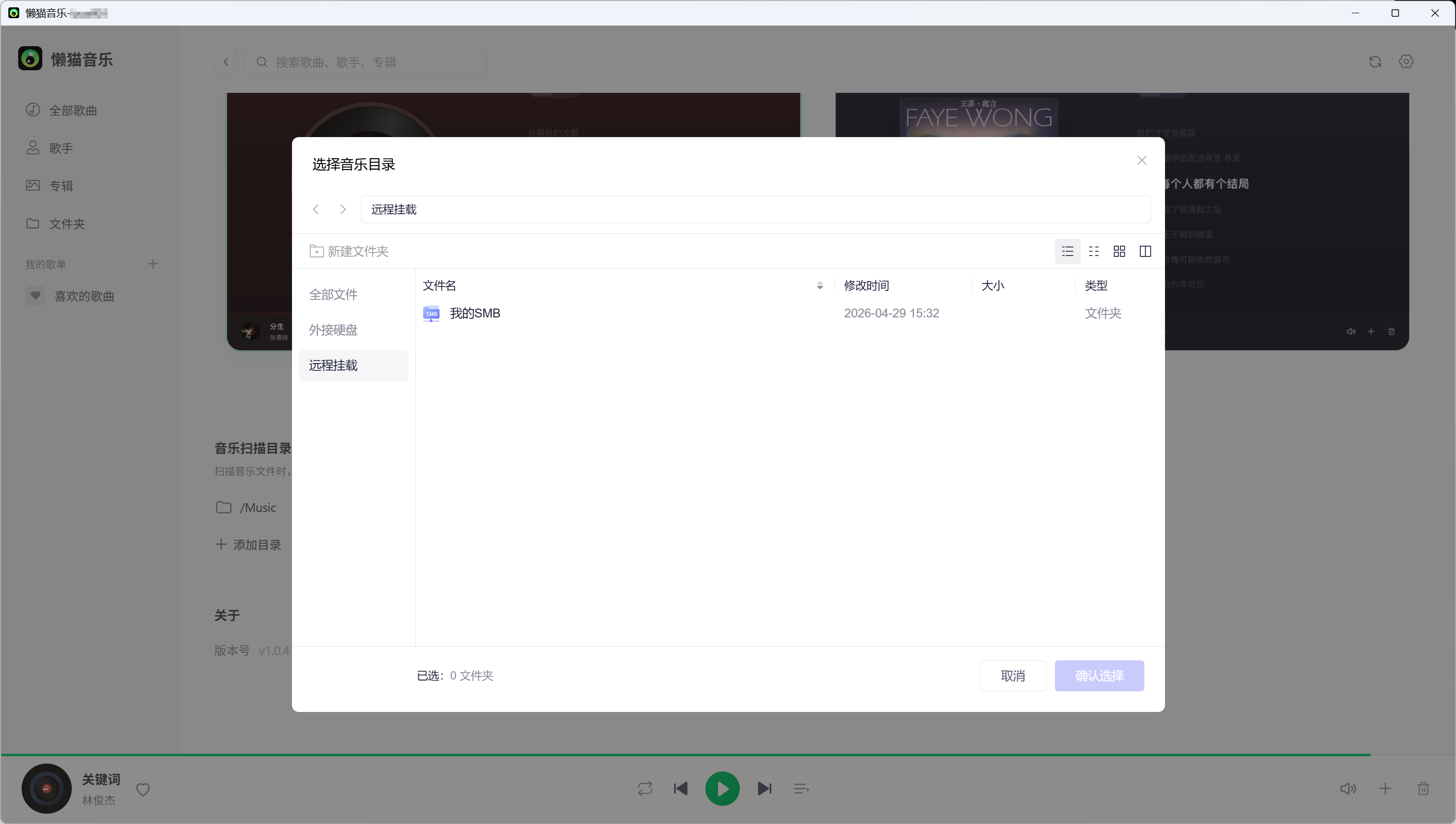1456x824 pixels.
Task: Sort files by 文件名 sort arrows
Action: (820, 286)
